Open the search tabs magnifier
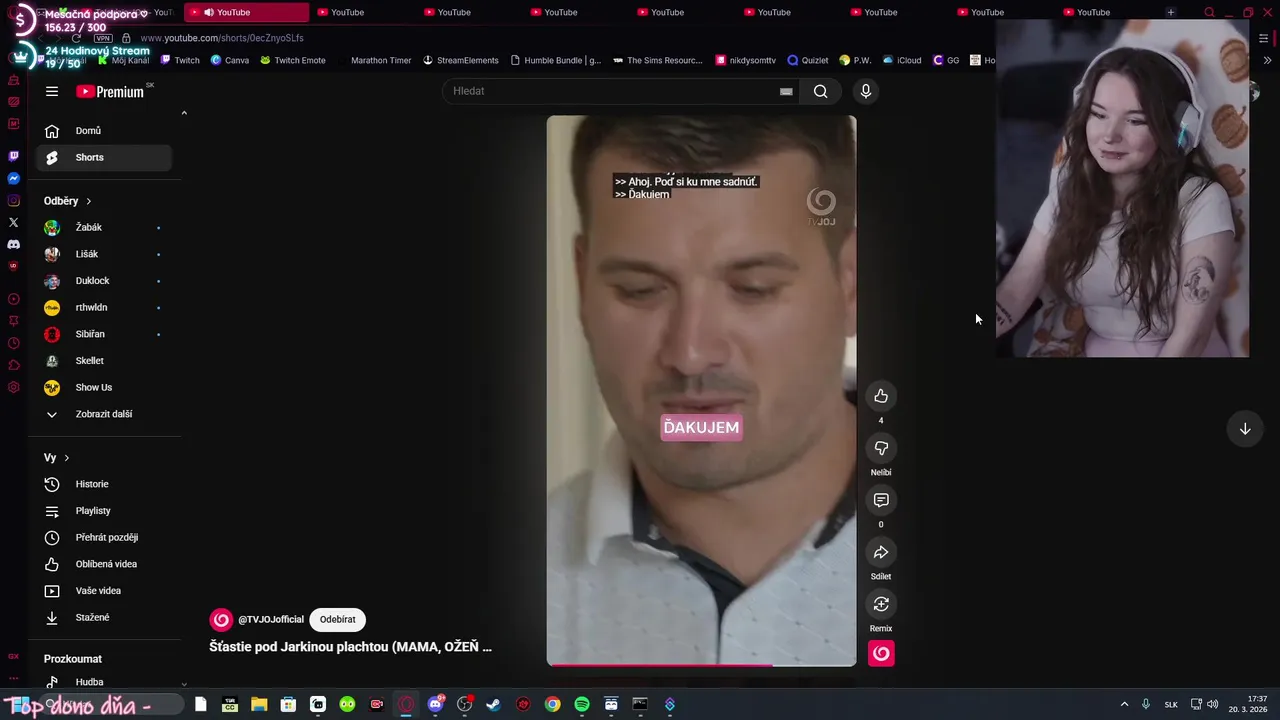The width and height of the screenshot is (1280, 720). (1209, 12)
